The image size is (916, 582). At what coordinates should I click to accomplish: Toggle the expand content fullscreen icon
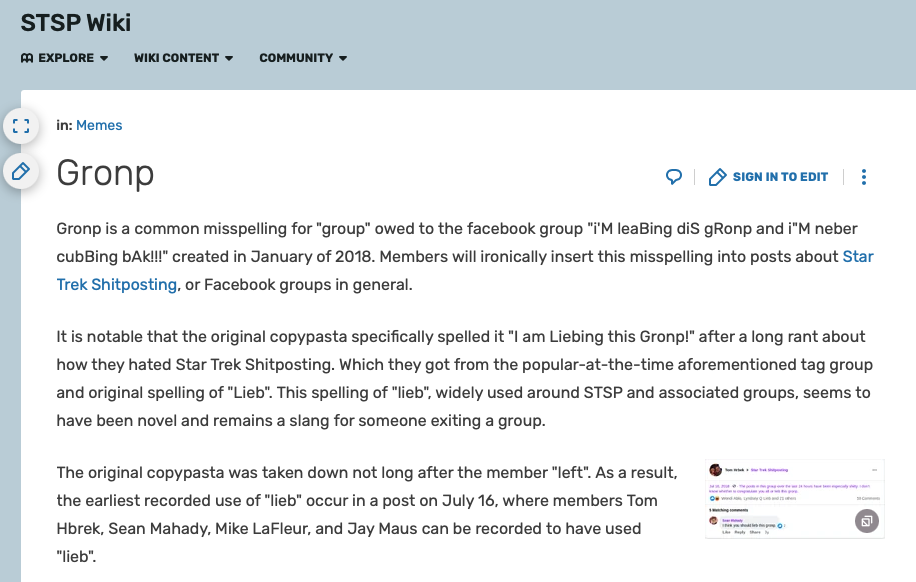21,126
